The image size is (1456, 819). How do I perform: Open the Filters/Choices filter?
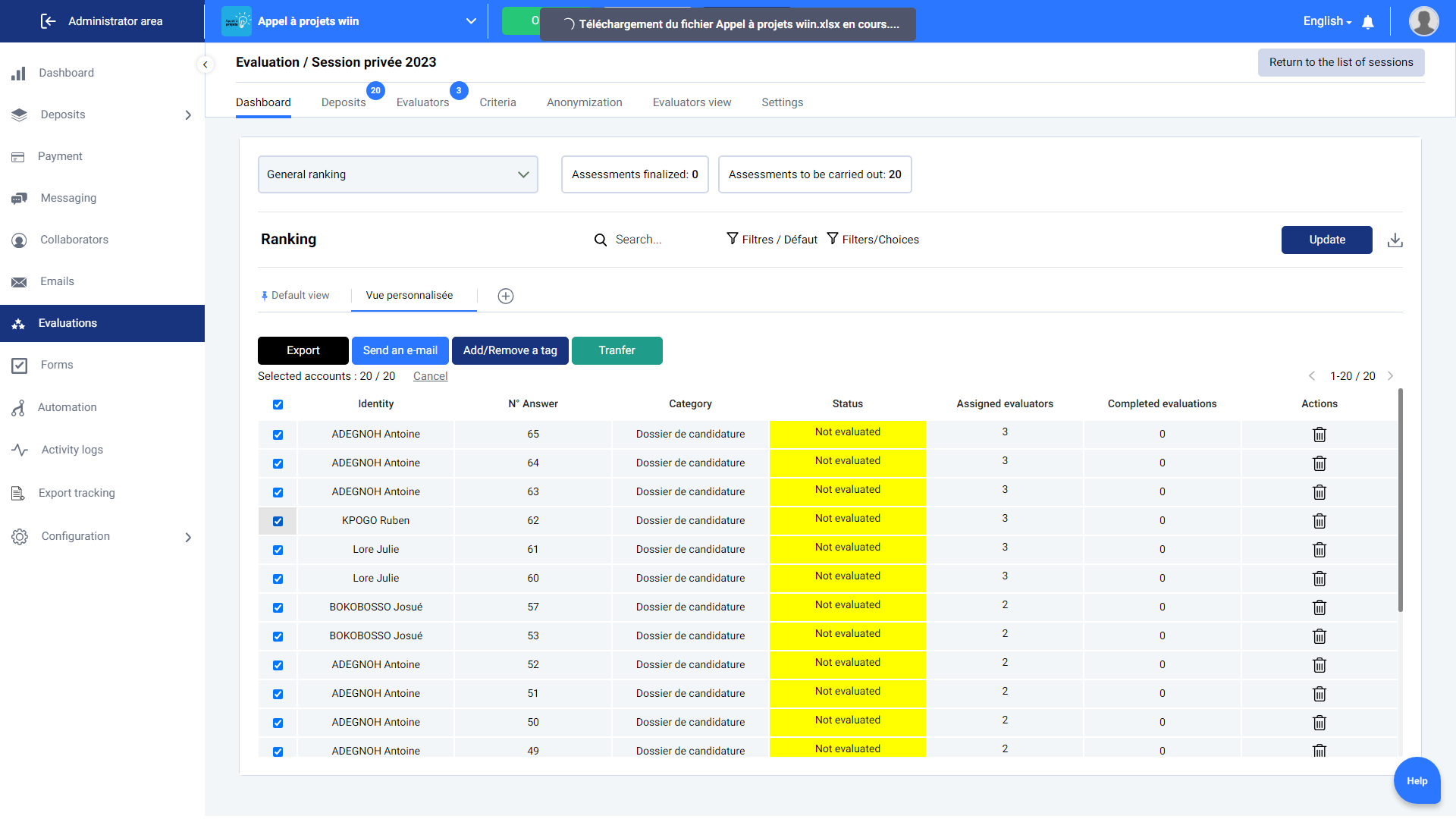873,240
